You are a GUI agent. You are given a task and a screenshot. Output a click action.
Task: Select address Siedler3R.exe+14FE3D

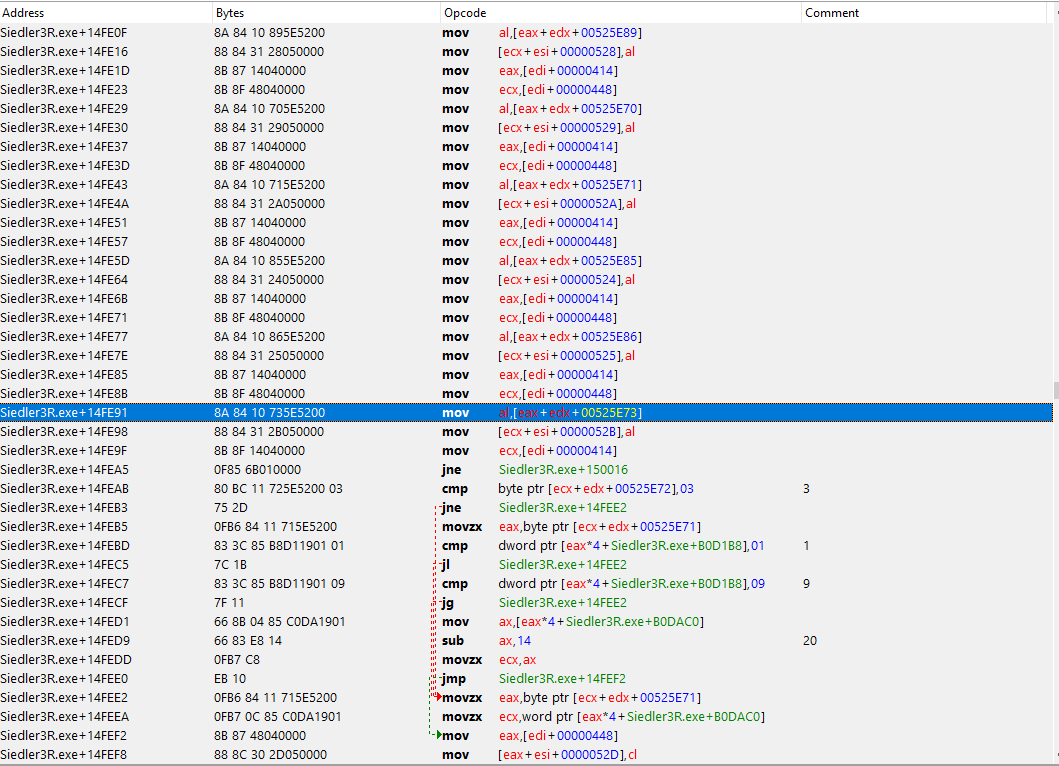[x=64, y=165]
